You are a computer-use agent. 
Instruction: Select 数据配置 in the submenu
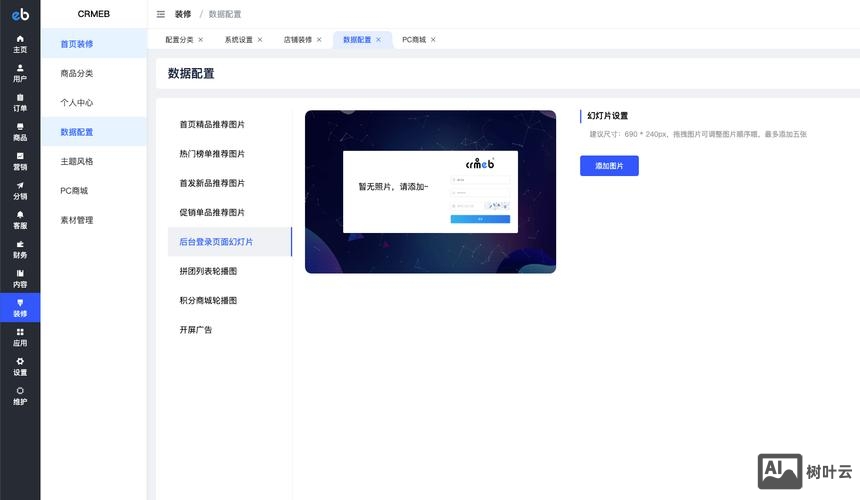click(x=94, y=132)
